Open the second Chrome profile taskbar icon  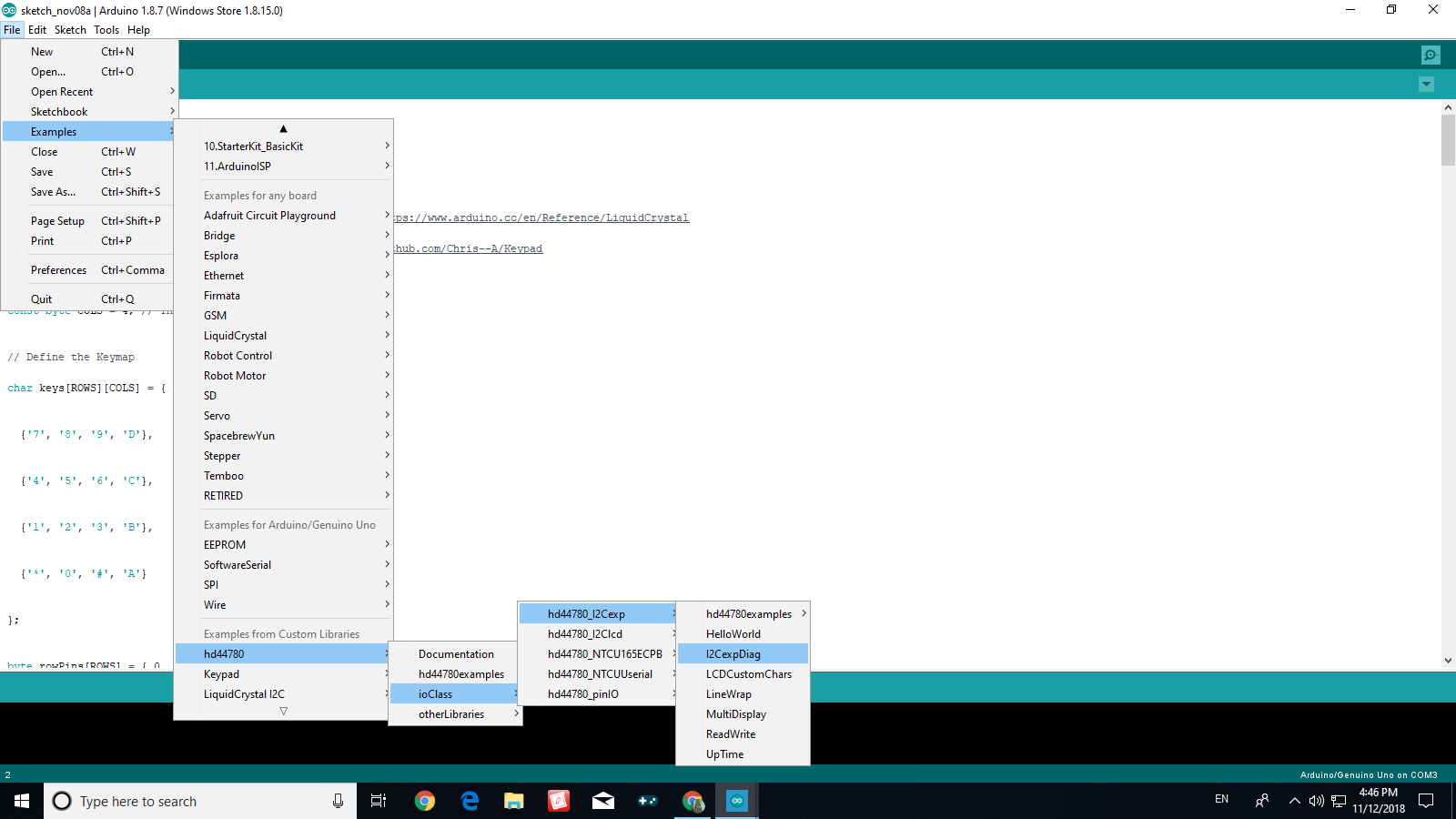693,801
